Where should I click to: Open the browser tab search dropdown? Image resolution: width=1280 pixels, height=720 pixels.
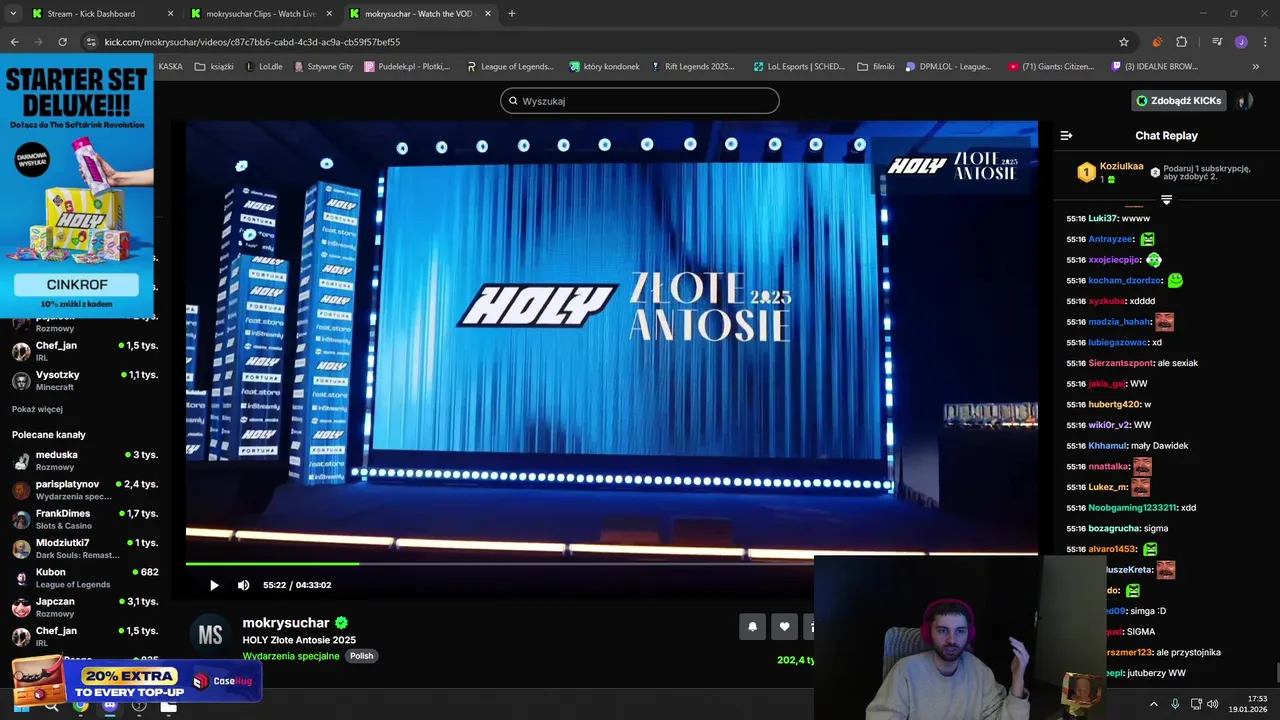pyautogui.click(x=13, y=14)
